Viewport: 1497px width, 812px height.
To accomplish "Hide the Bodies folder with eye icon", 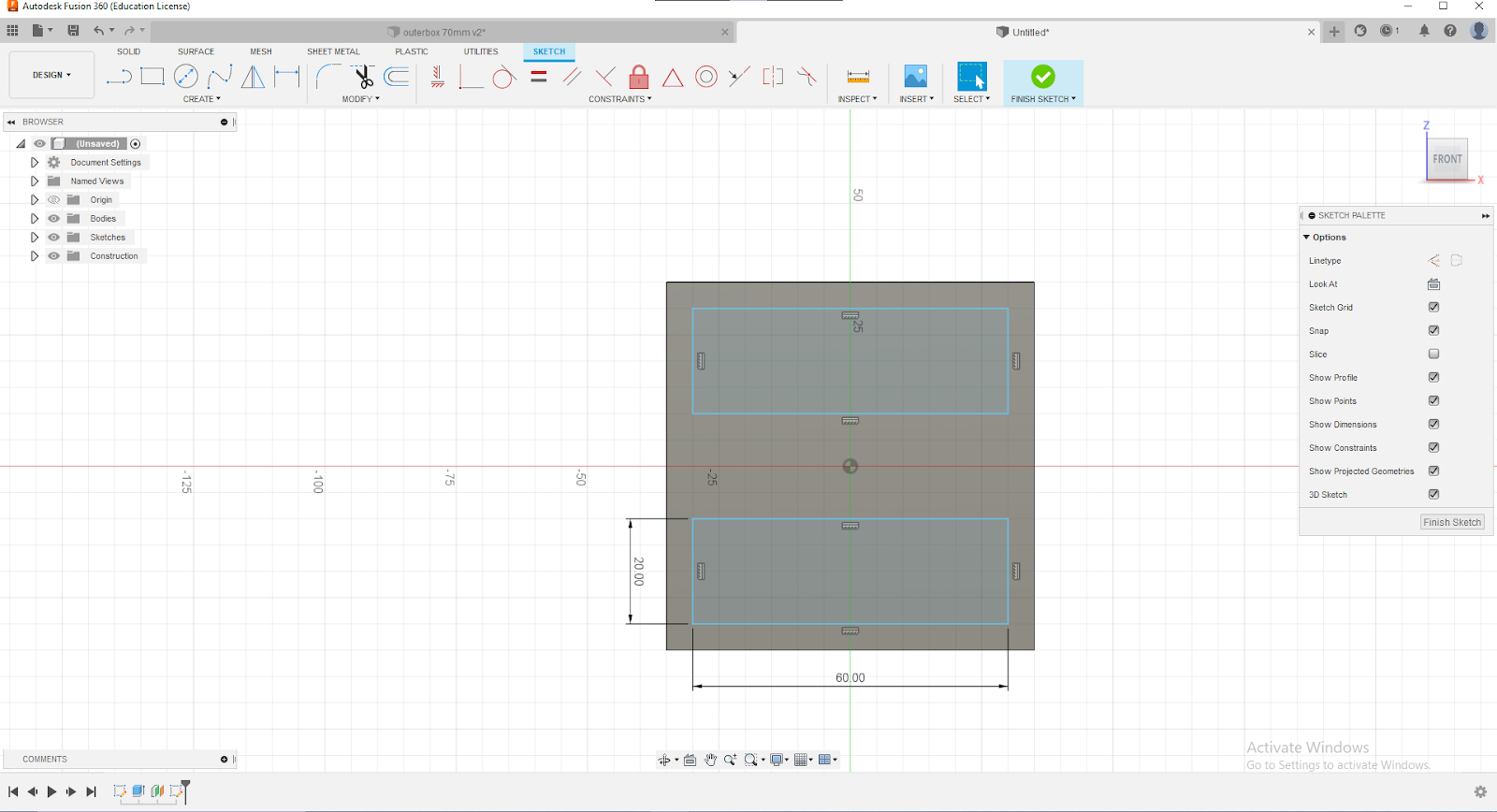I will tap(53, 219).
